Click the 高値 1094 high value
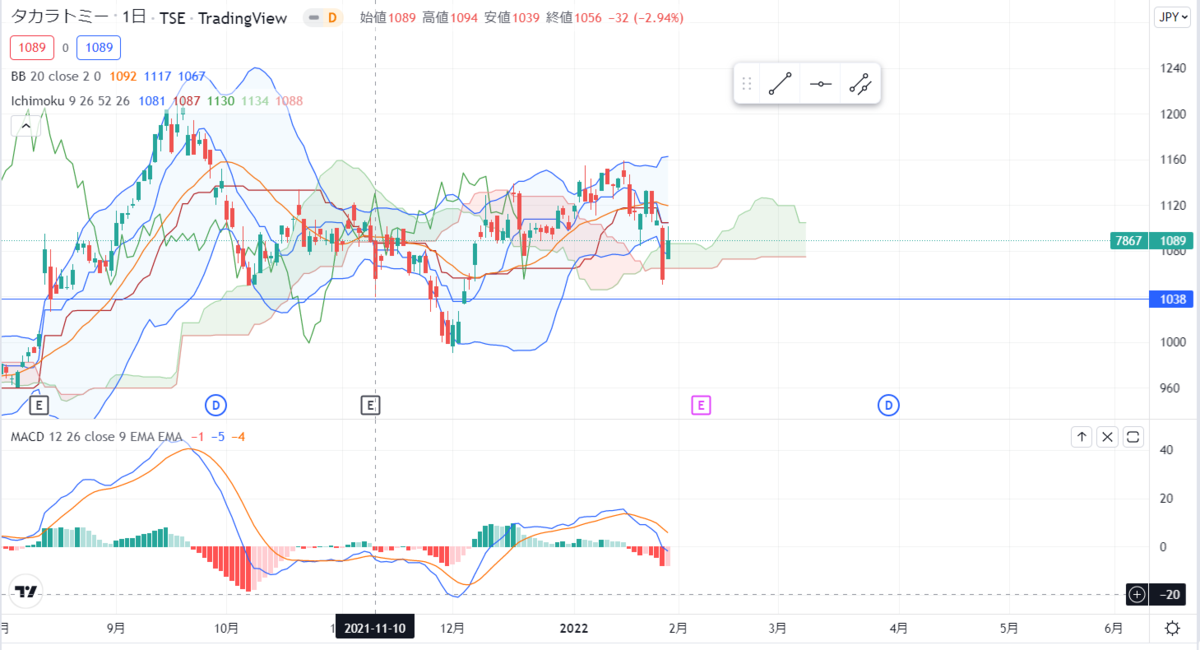The image size is (1200, 650). [449, 18]
